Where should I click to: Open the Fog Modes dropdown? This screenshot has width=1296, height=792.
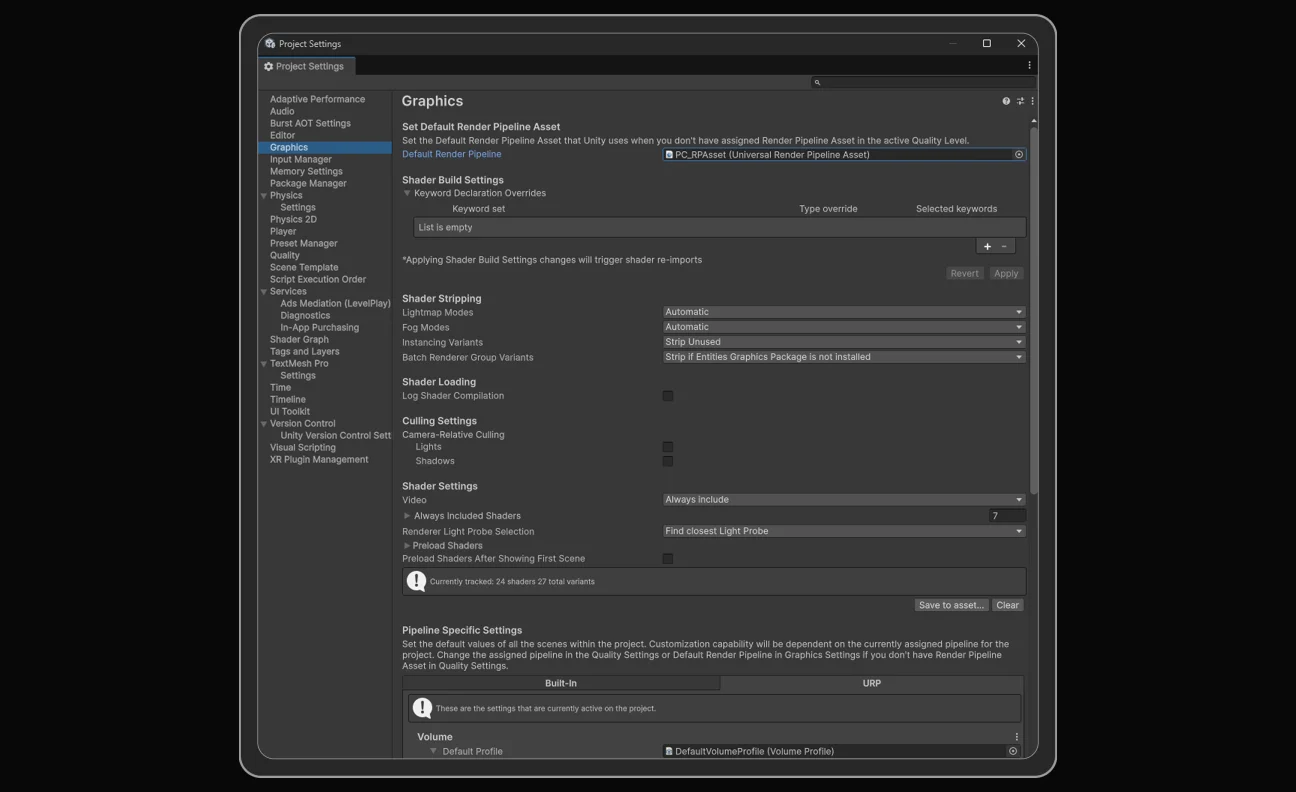click(x=844, y=327)
